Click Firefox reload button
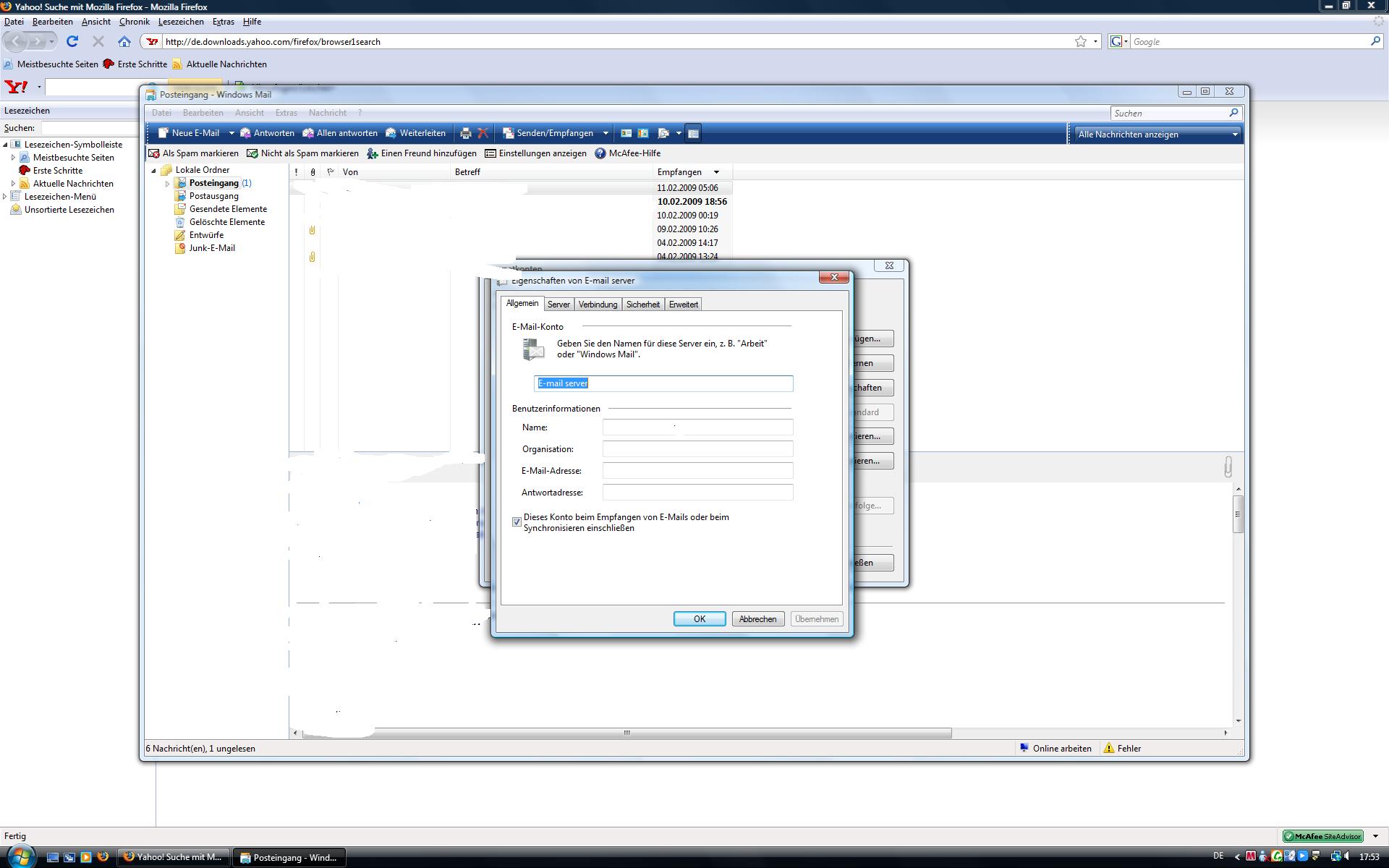1389x868 pixels. coord(72,41)
